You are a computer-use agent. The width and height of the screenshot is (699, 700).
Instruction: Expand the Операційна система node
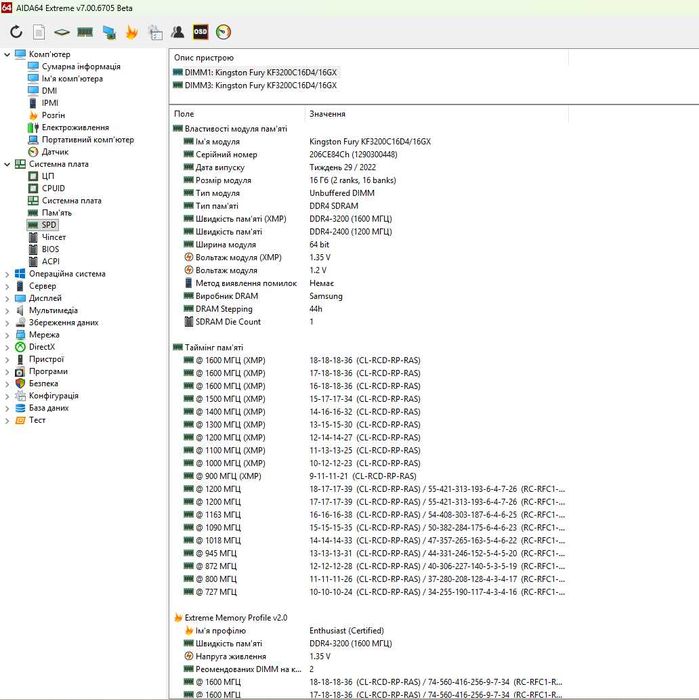point(7,274)
